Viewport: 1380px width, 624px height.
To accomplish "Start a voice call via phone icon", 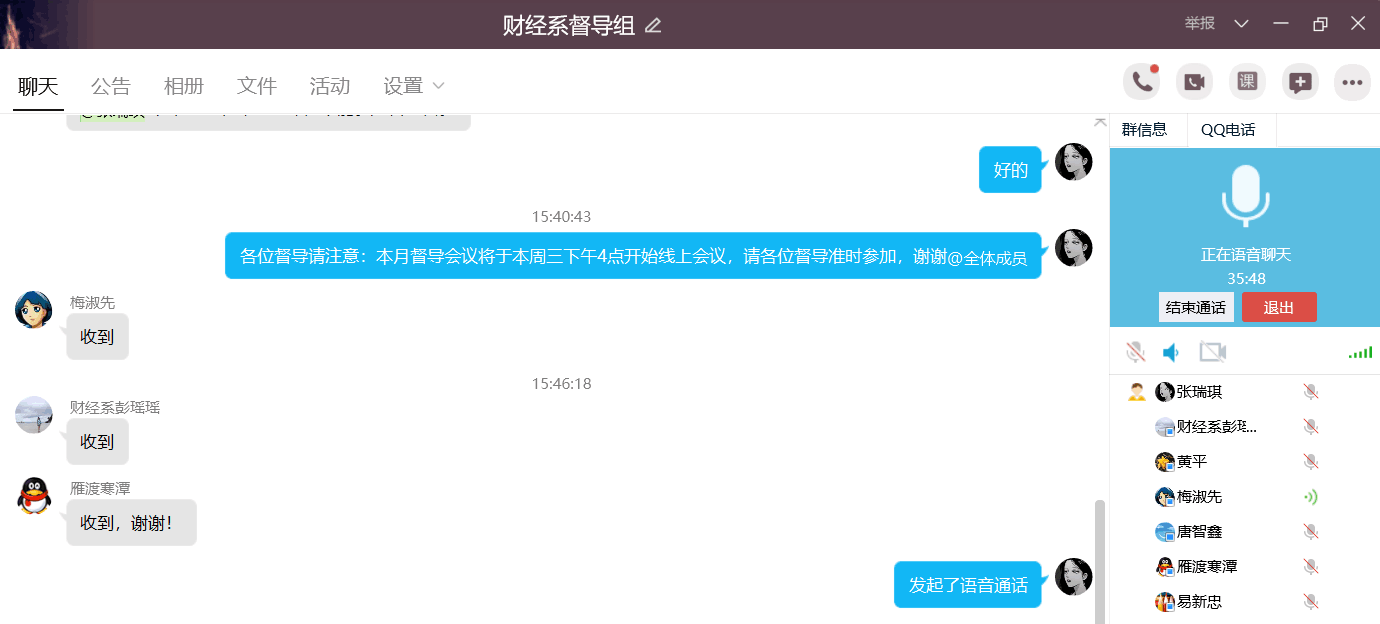I will coord(1142,82).
